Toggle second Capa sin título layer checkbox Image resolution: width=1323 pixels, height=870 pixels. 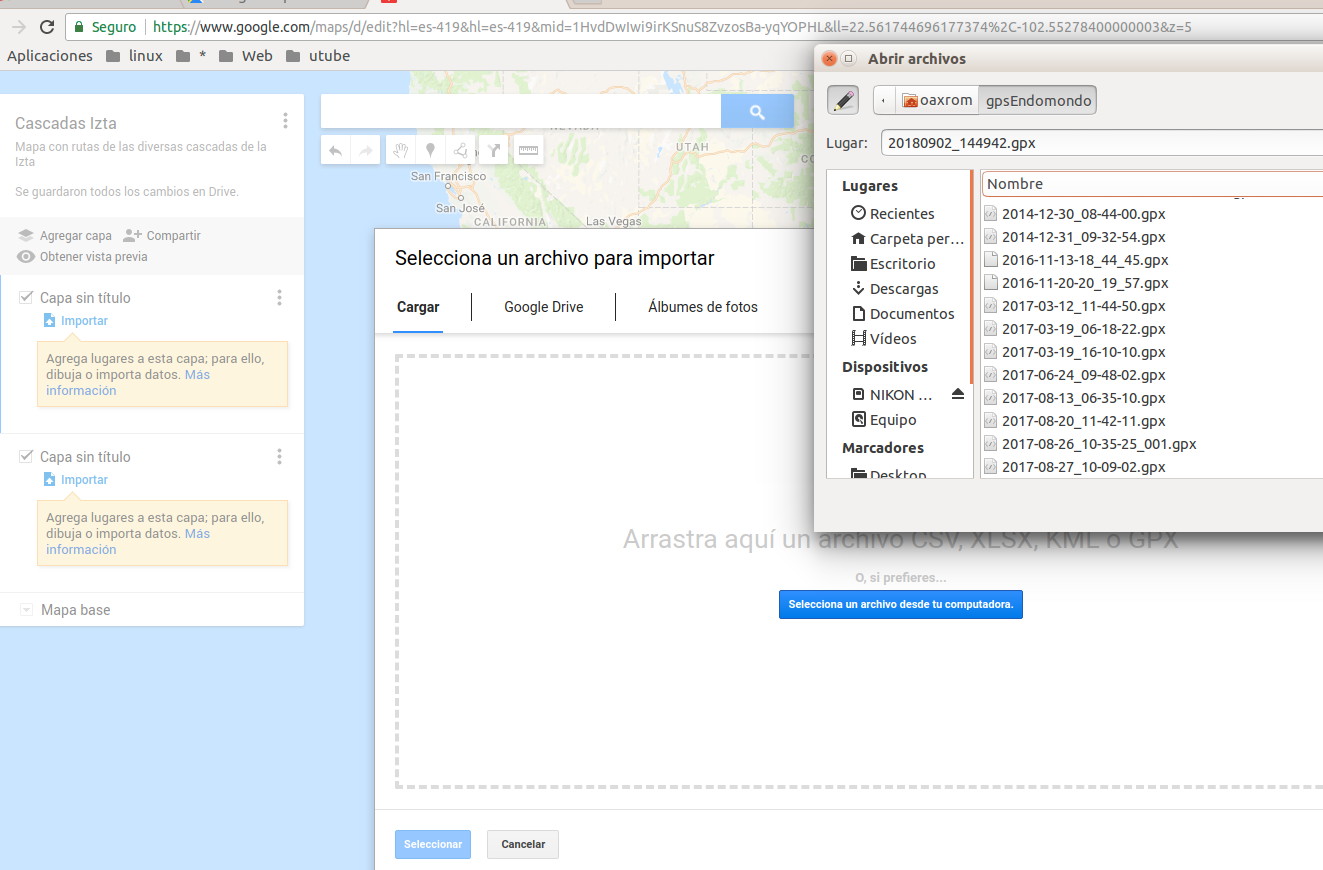(27, 456)
